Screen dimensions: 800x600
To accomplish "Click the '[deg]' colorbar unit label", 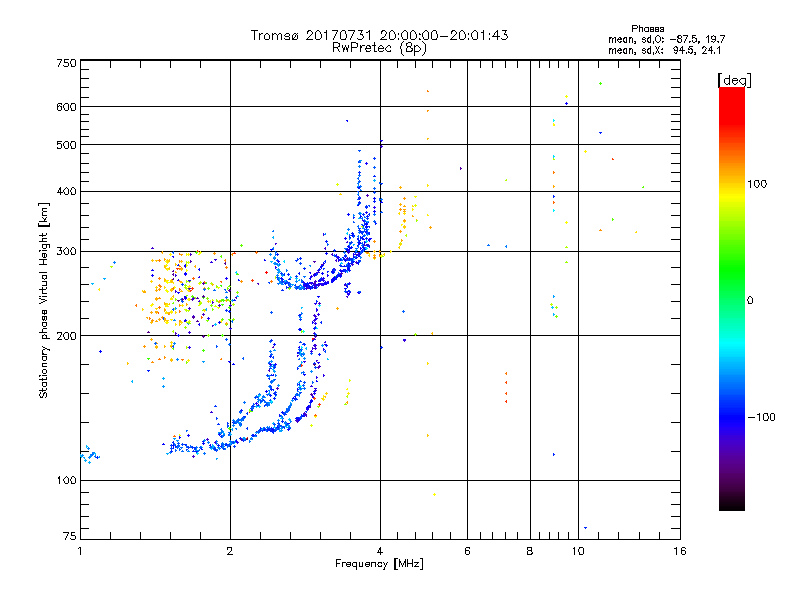I will tap(734, 80).
